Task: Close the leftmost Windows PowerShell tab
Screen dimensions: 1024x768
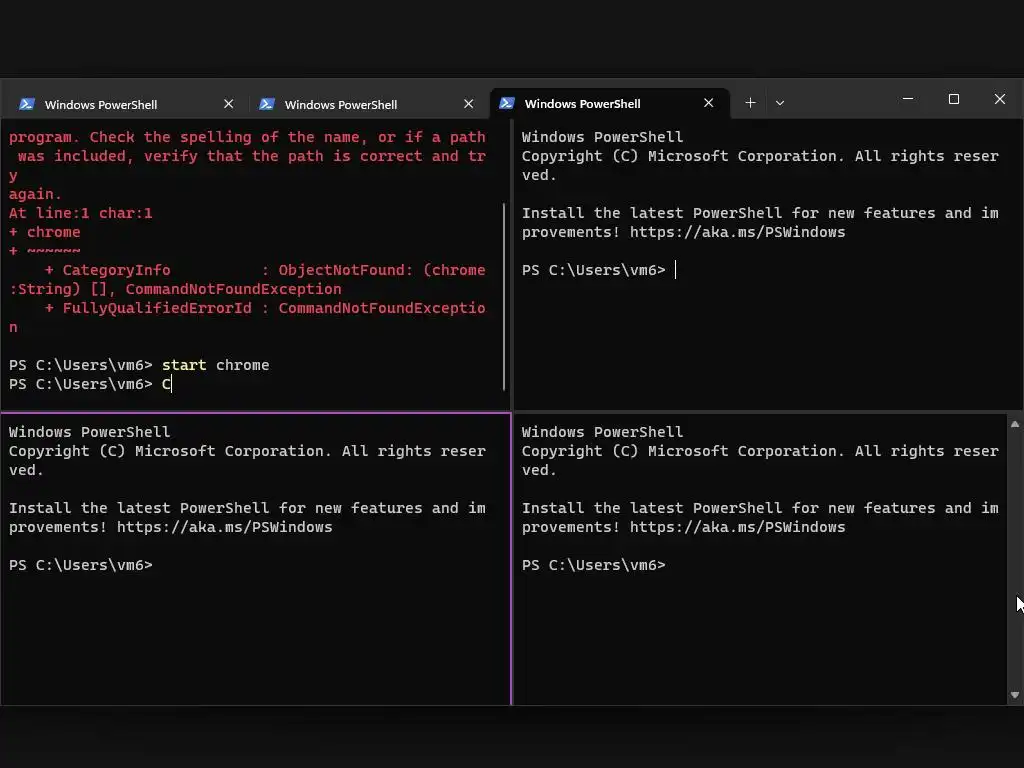Action: coord(229,104)
